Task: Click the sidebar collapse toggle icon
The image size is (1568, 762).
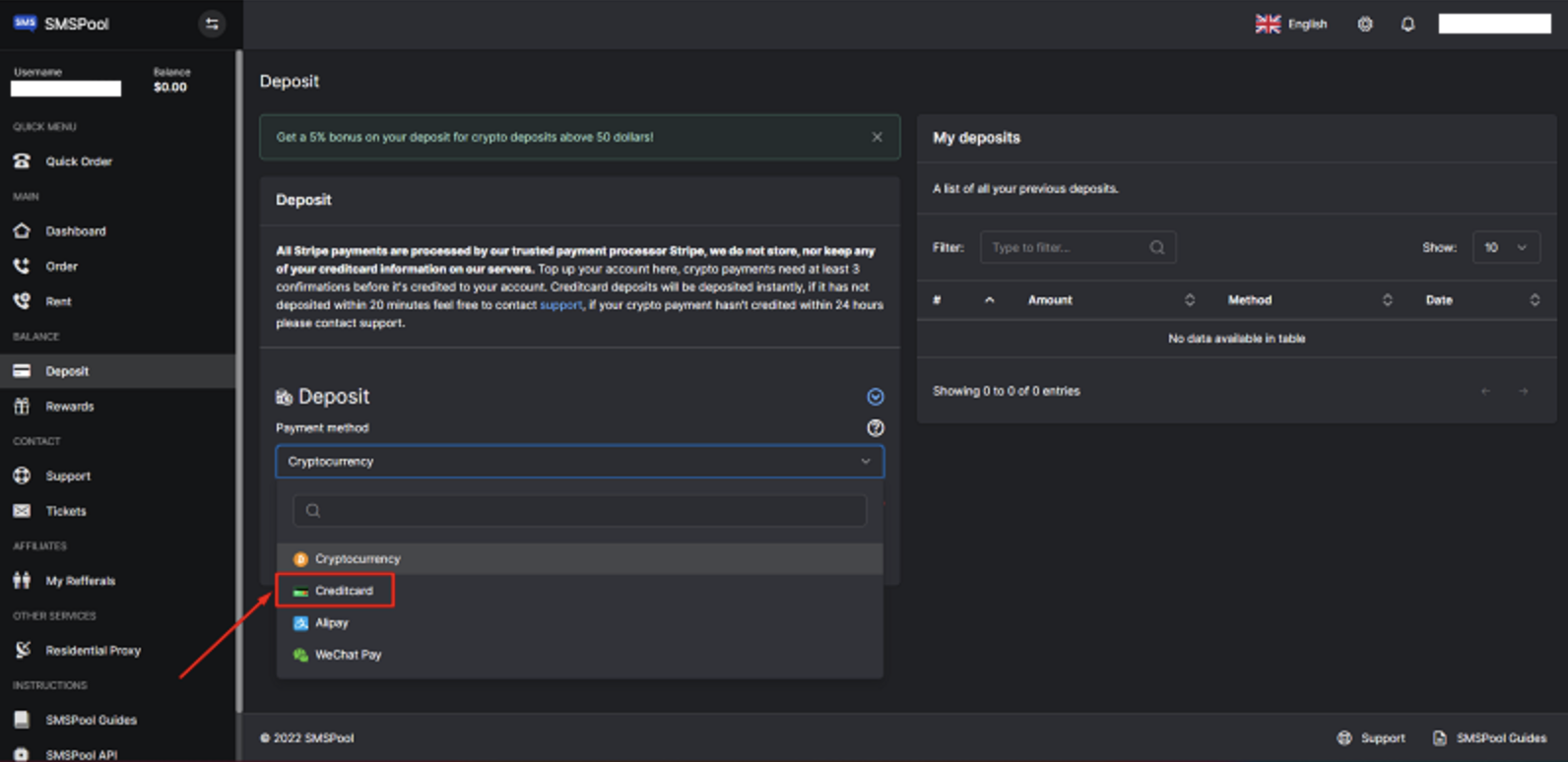Action: coord(212,24)
